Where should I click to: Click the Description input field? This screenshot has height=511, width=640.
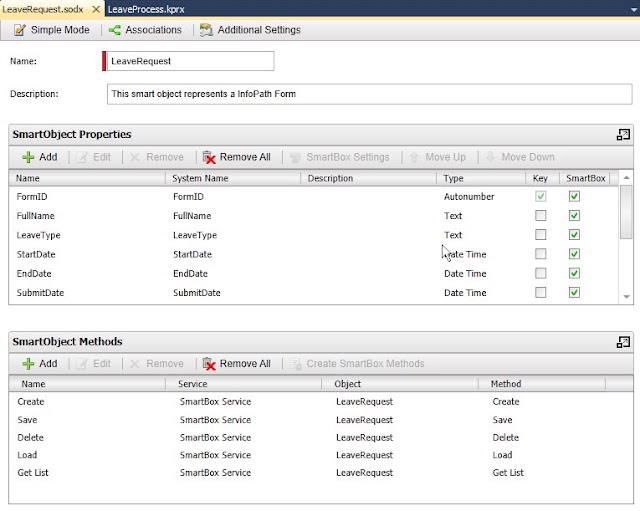point(369,94)
